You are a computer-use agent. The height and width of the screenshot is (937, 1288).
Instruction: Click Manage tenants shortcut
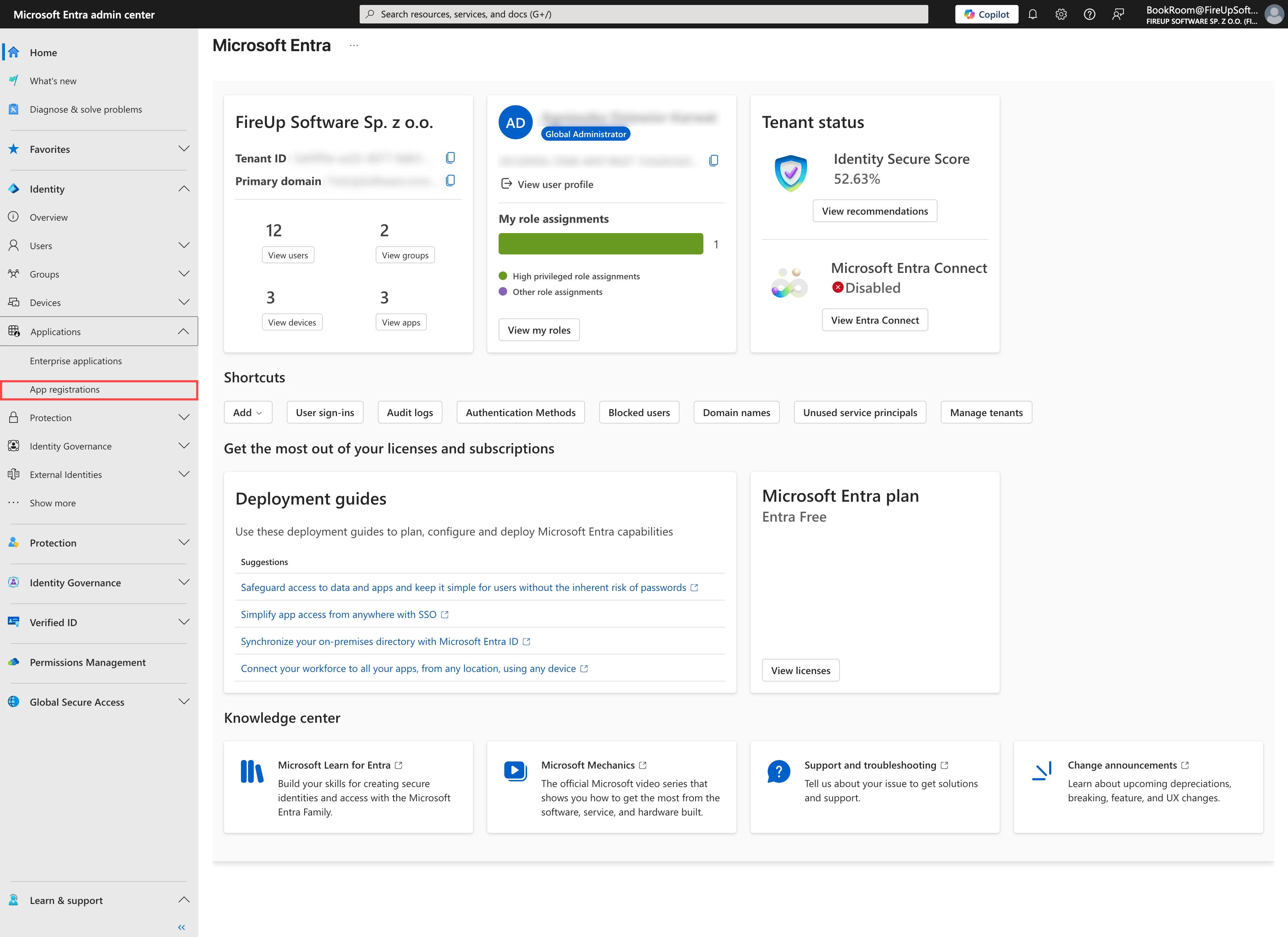(986, 412)
